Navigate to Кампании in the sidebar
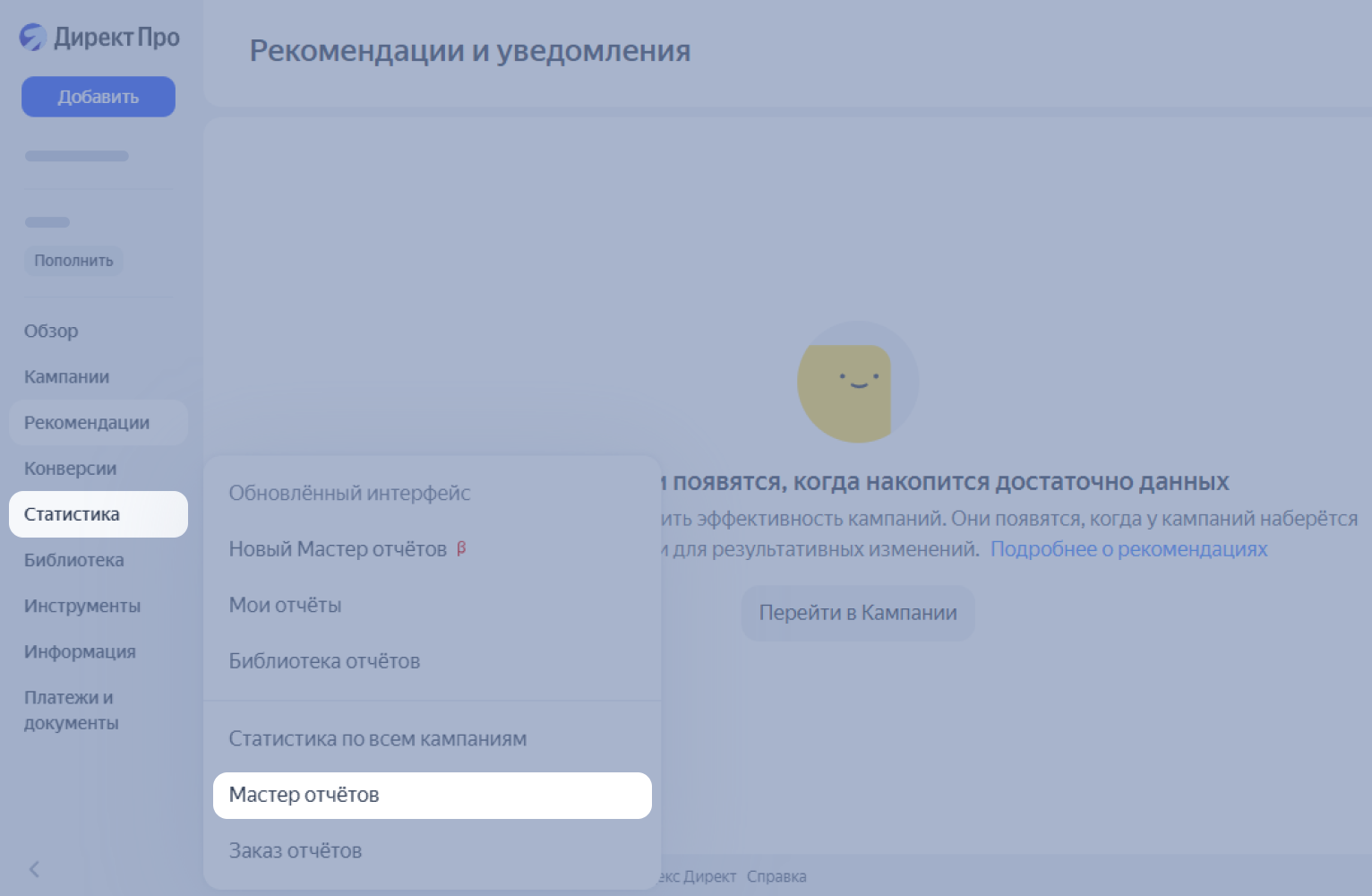 point(66,376)
